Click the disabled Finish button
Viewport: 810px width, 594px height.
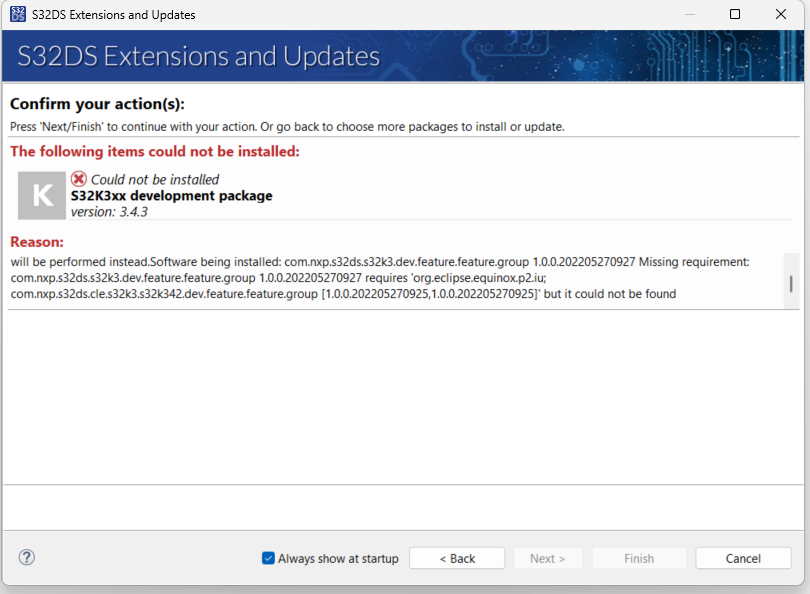639,558
